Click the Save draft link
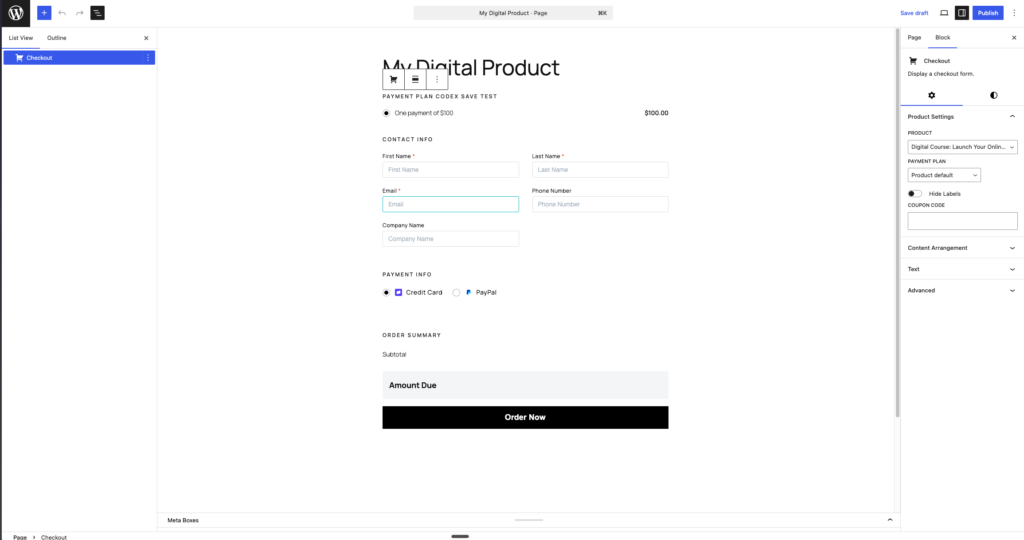The height and width of the screenshot is (540, 1024). 914,13
